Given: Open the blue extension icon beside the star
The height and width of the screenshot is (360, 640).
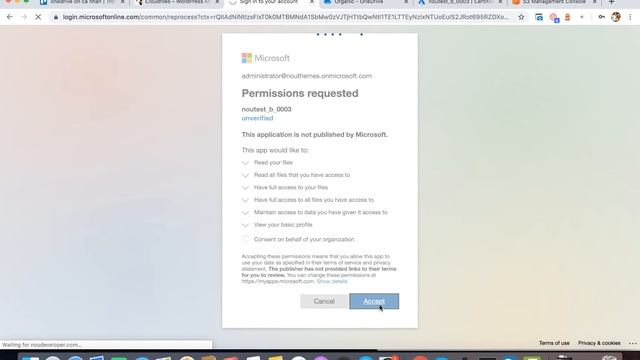Looking at the screenshot, I should [x=539, y=17].
